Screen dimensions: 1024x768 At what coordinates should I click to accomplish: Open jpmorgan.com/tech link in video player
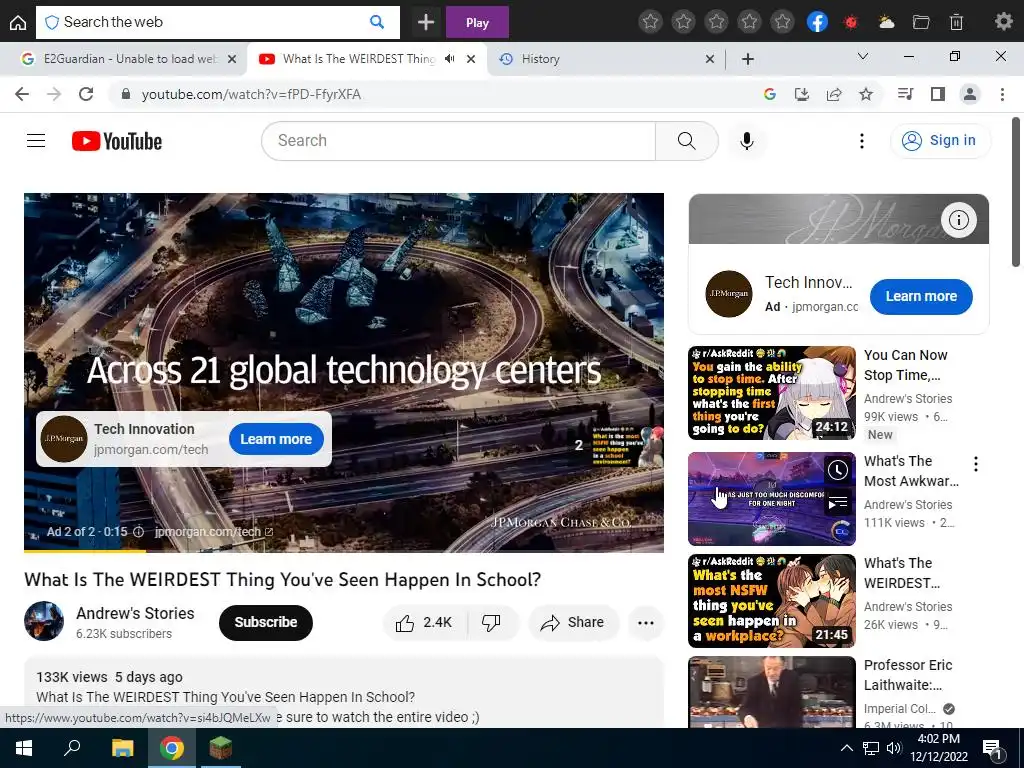214,532
